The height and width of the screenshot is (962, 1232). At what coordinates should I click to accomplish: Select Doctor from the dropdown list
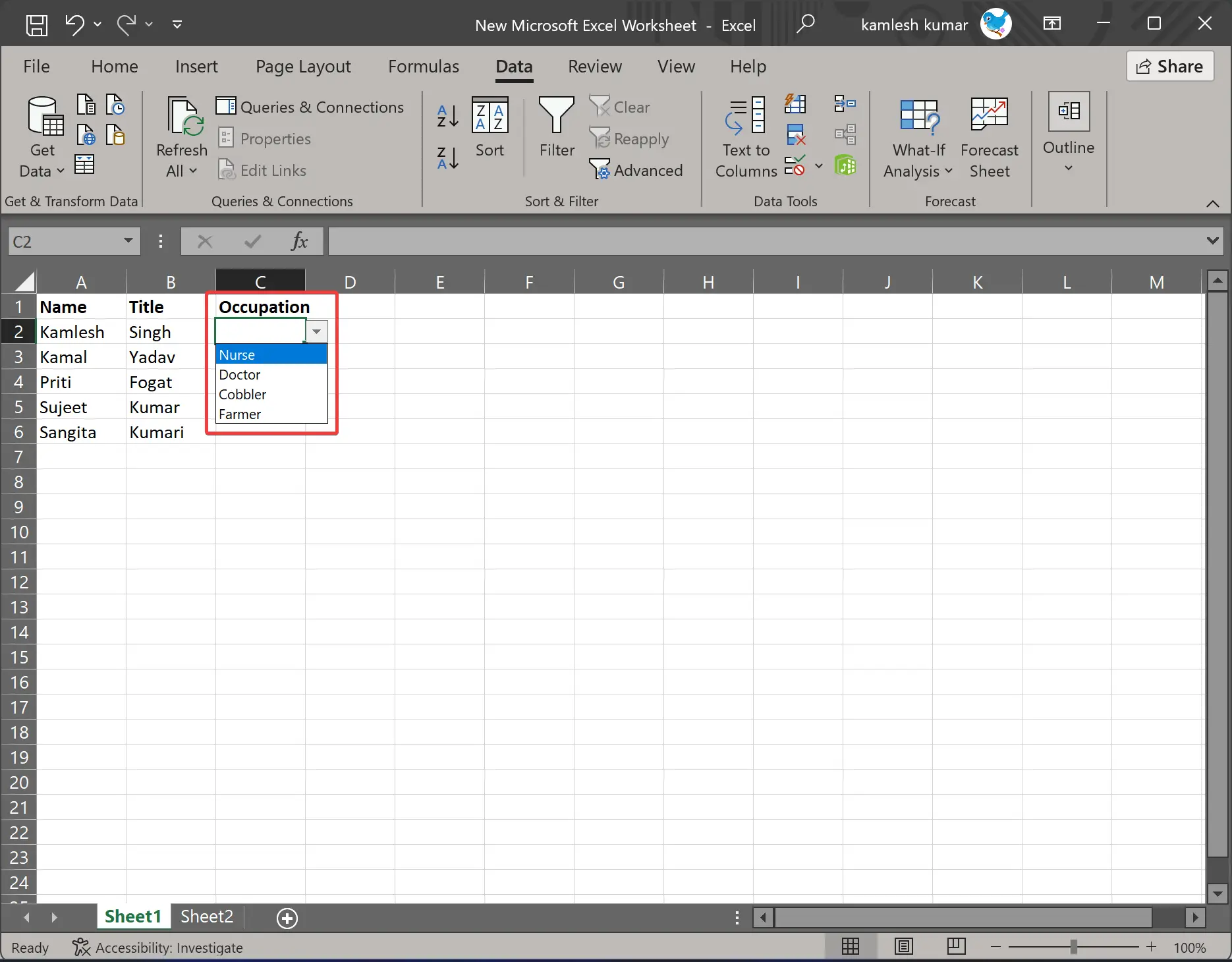[x=240, y=374]
